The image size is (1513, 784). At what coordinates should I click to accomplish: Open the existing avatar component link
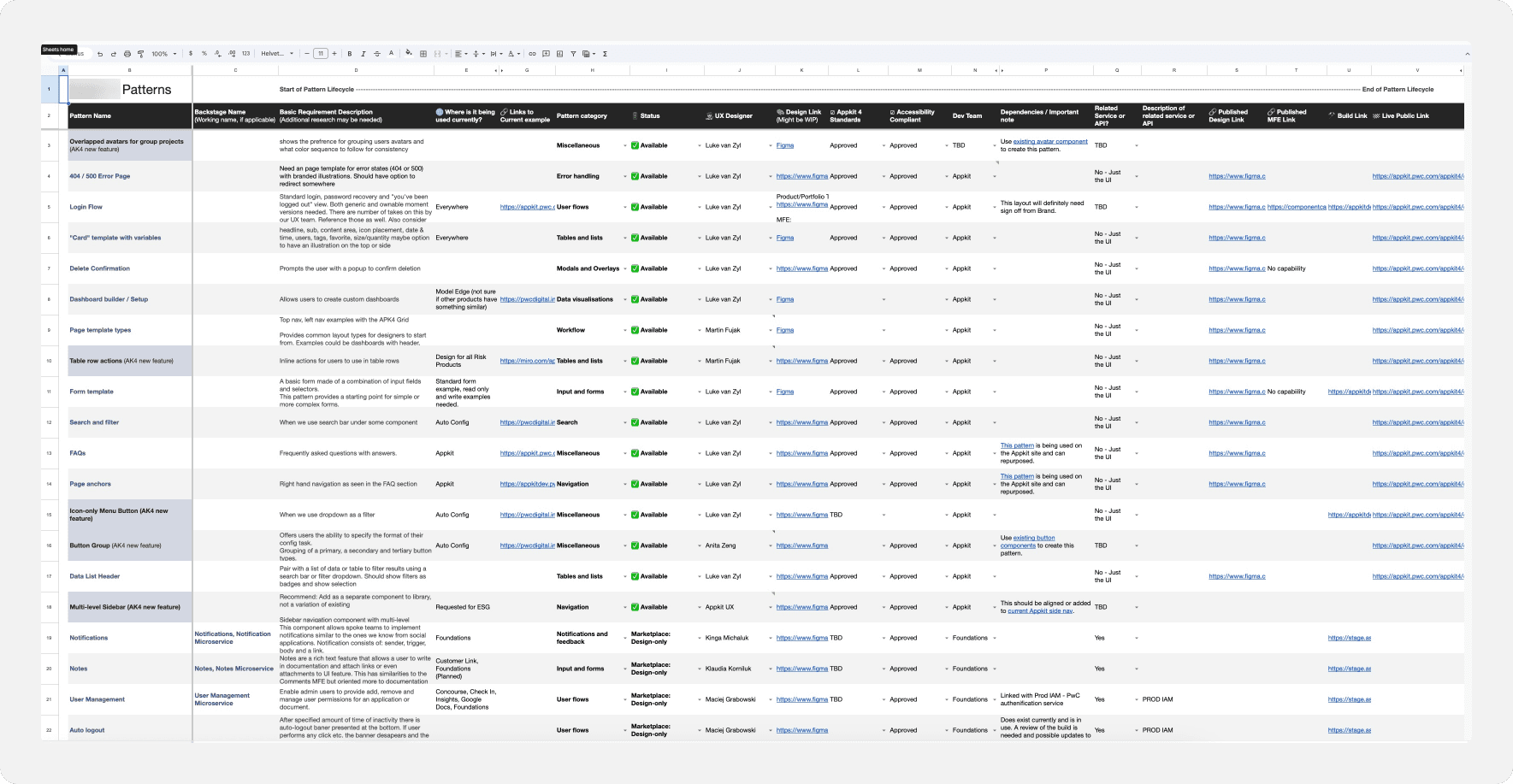(x=1050, y=142)
